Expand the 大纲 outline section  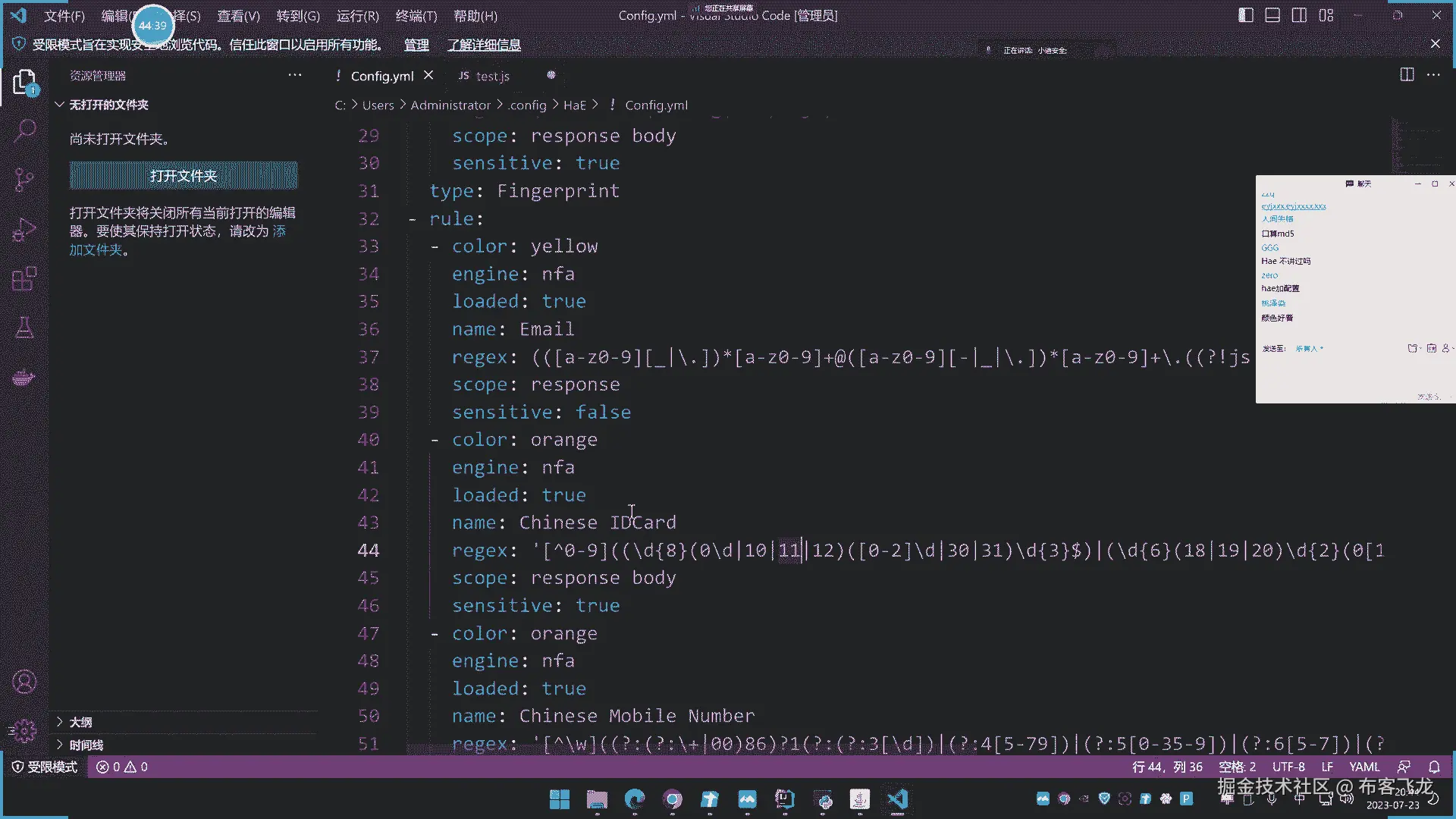point(80,722)
